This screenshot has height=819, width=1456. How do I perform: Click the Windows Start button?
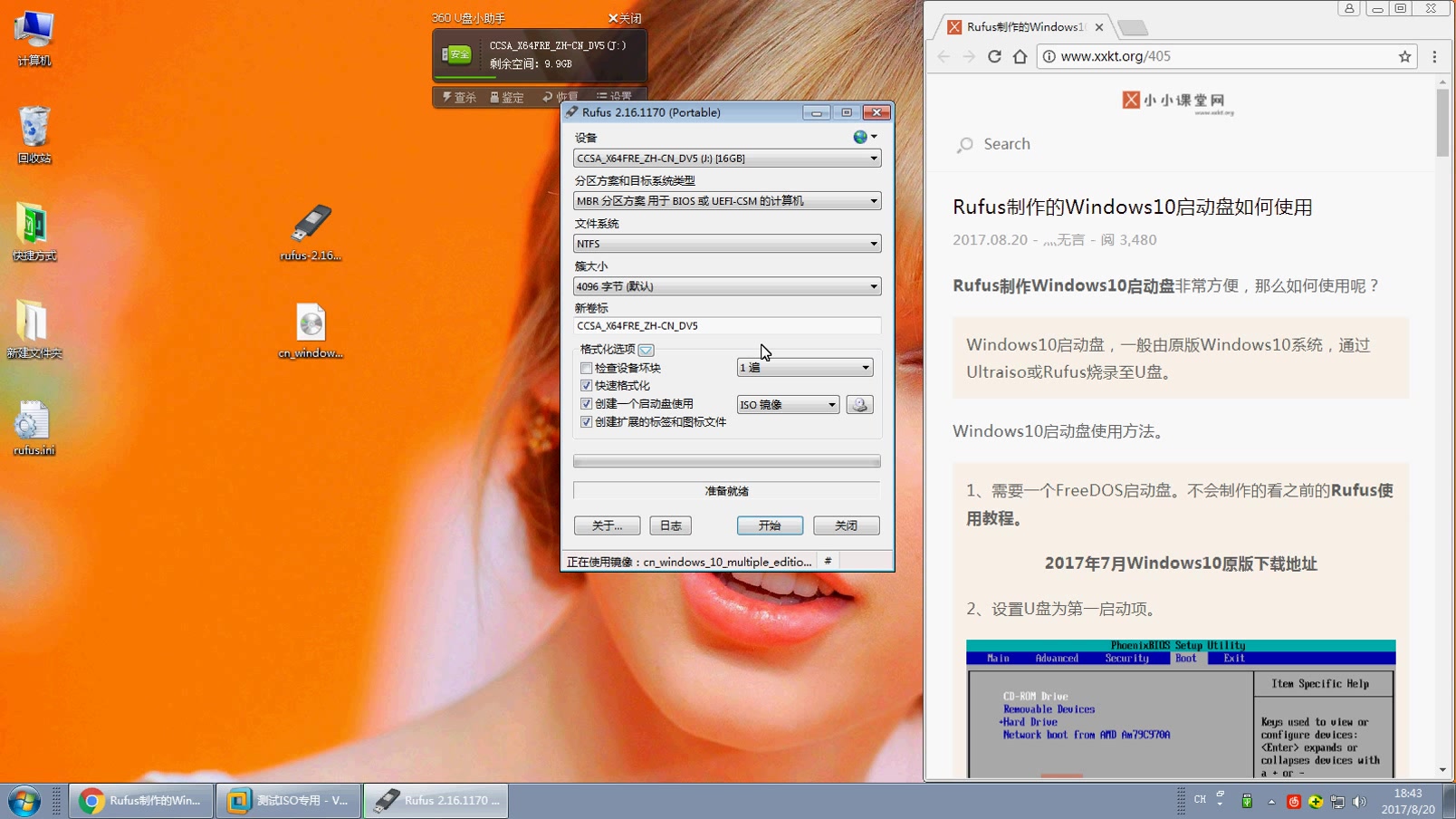click(x=24, y=801)
